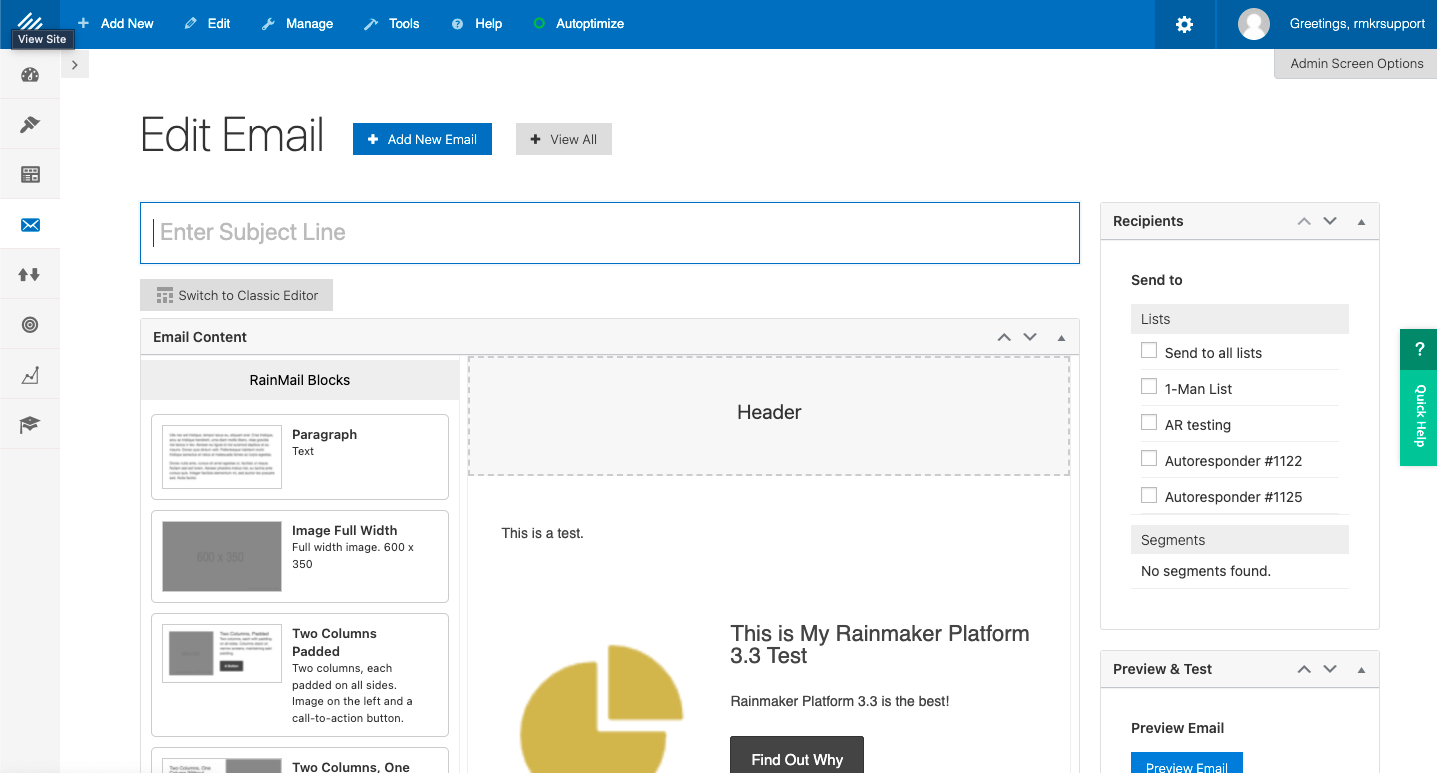Collapse the Preview & Test panel
The width and height of the screenshot is (1437, 773).
point(1361,669)
